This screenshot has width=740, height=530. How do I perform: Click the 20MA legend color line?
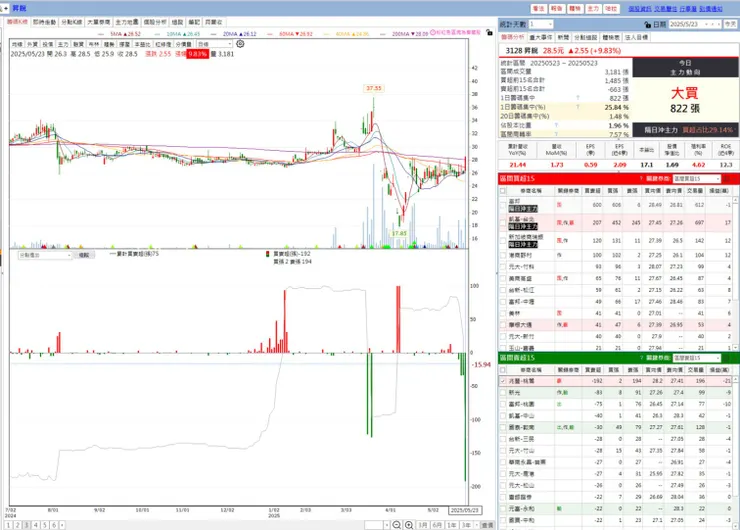[x=214, y=34]
